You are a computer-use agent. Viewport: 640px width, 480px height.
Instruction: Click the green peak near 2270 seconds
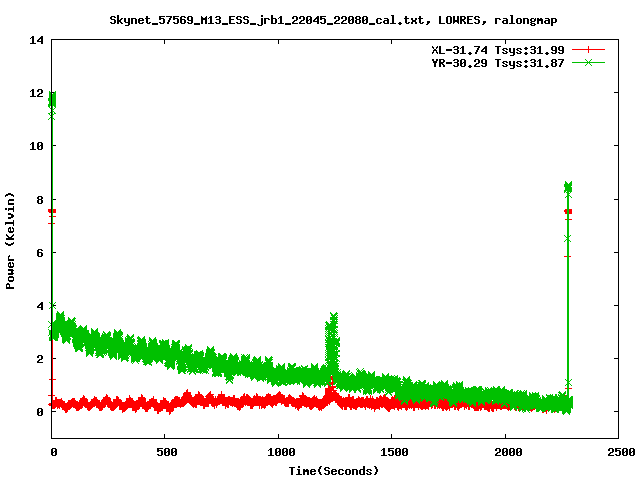click(568, 187)
